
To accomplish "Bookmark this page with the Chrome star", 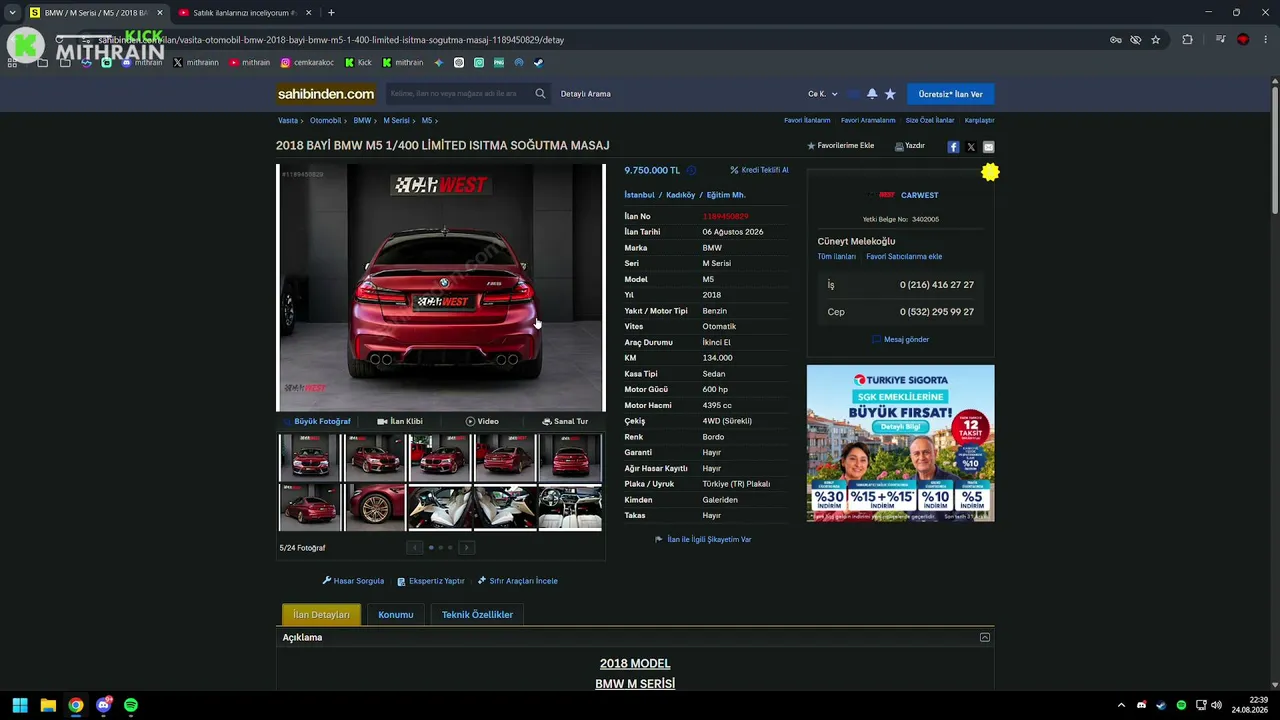I will tap(1156, 40).
